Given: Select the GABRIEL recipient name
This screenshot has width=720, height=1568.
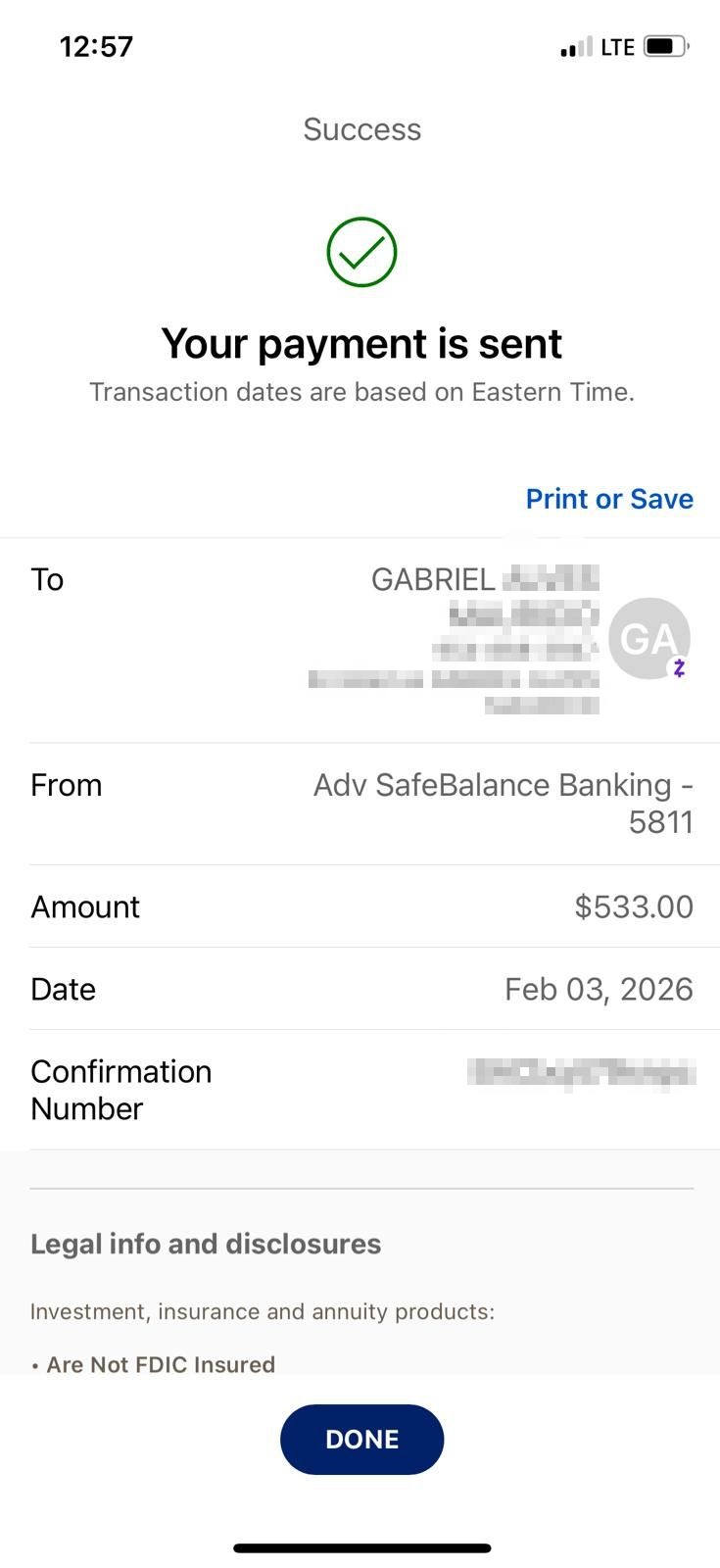Looking at the screenshot, I should coord(432,579).
